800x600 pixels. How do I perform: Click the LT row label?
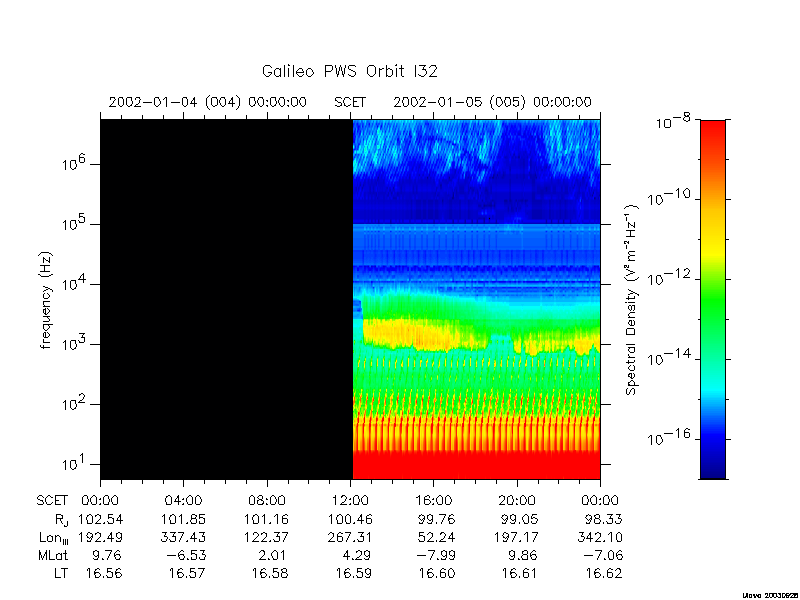61,573
